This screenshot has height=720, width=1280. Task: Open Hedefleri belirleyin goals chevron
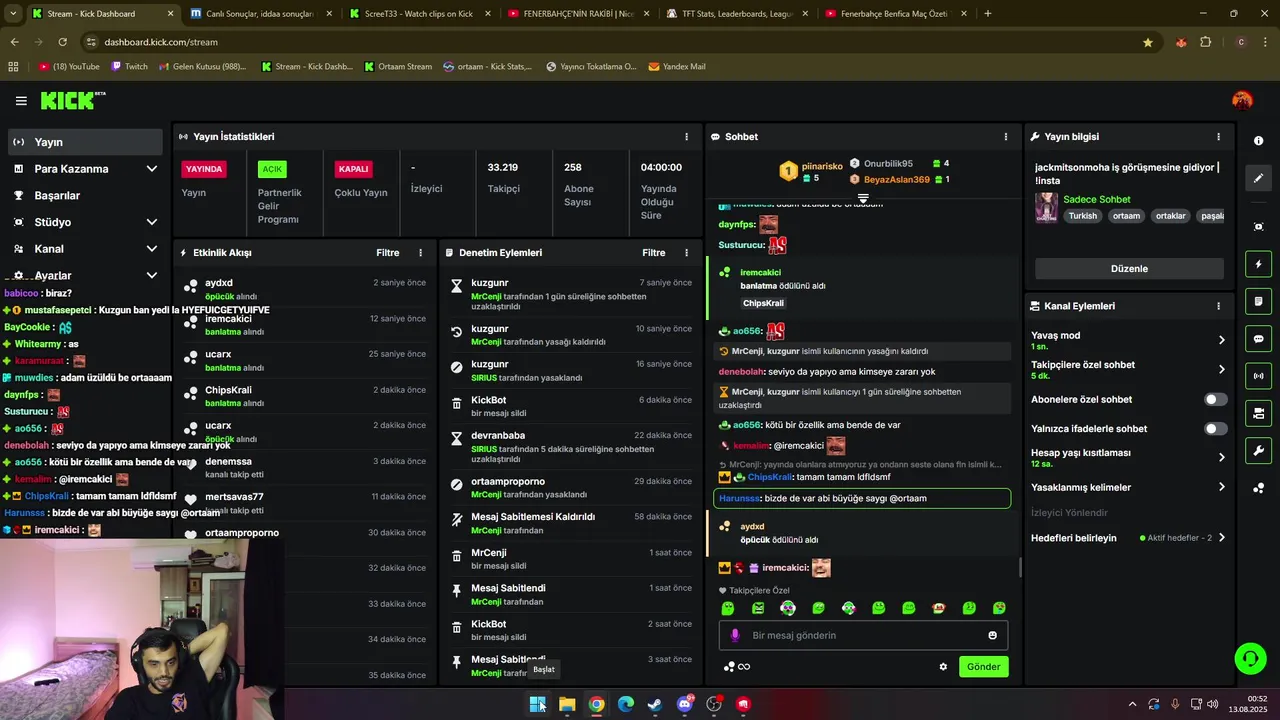point(1221,538)
